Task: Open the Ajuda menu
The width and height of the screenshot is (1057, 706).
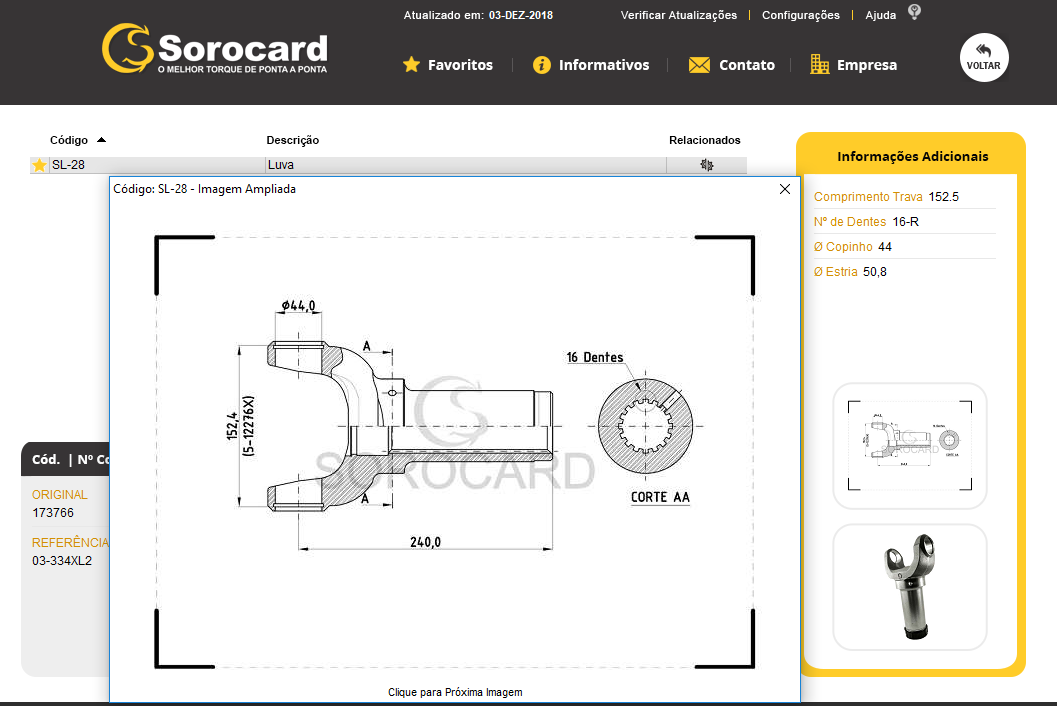Action: pos(880,15)
